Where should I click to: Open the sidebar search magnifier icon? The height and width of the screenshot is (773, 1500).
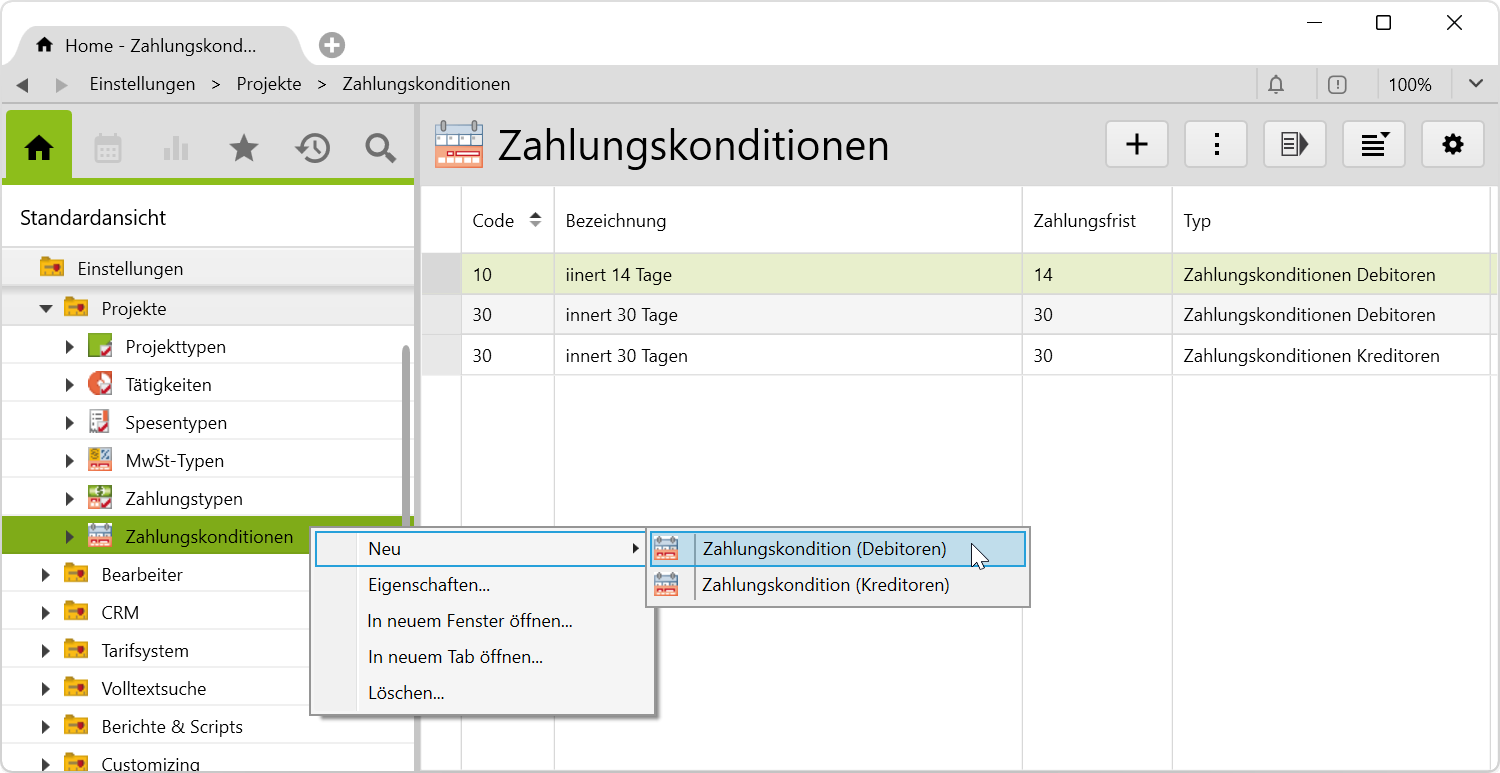tap(380, 148)
